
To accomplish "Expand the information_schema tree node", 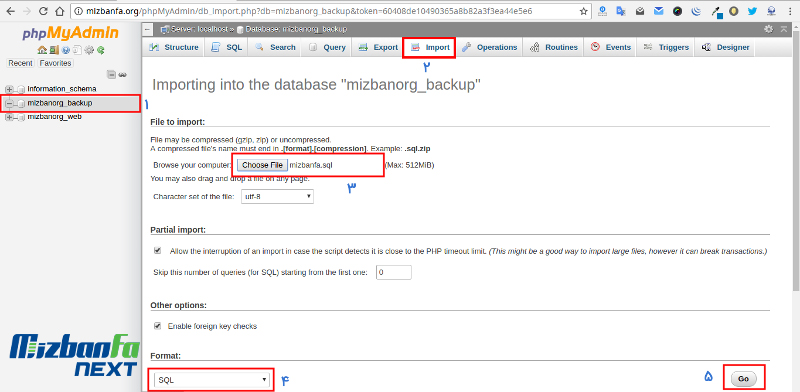I will (x=9, y=89).
